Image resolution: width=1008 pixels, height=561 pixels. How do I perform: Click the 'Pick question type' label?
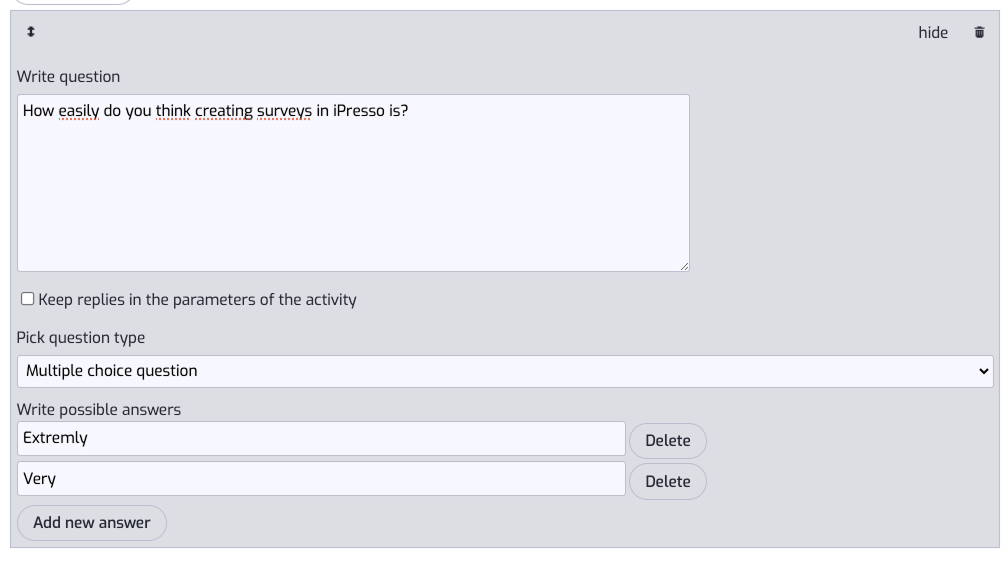tap(80, 337)
